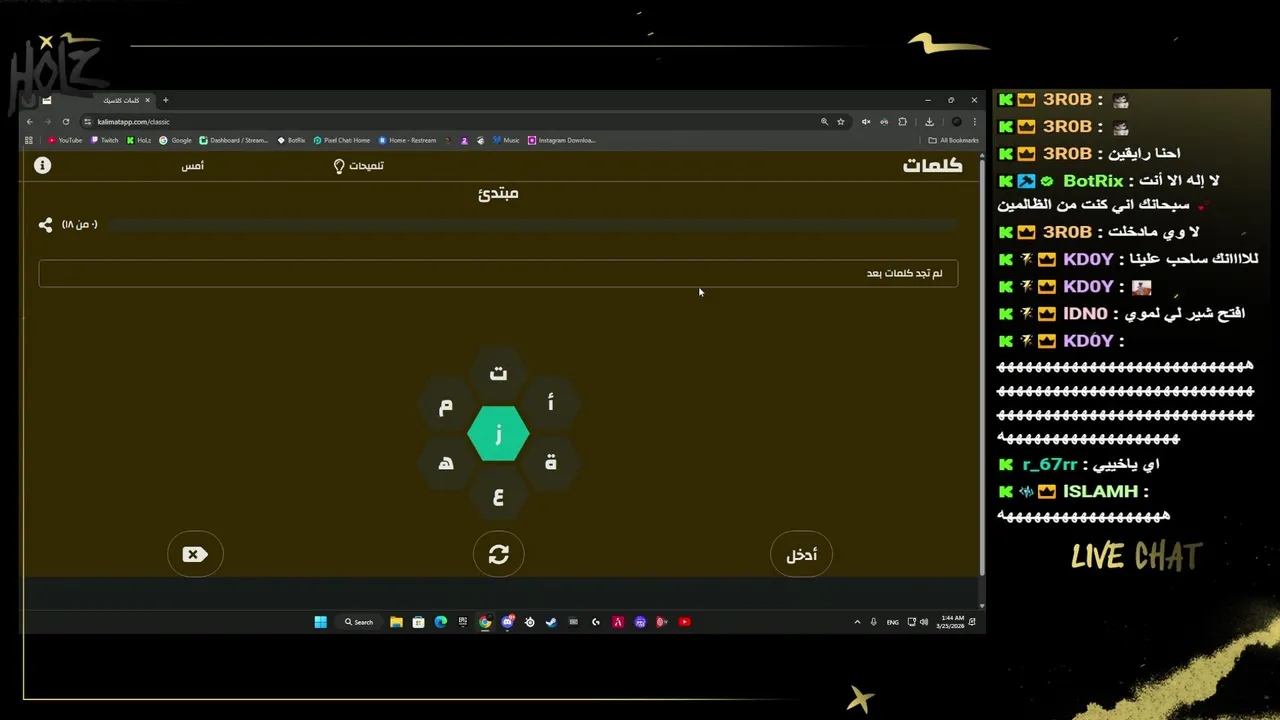Viewport: 1280px width, 720px height.
Task: Open Microsoft Edge from taskbar
Action: click(x=440, y=622)
